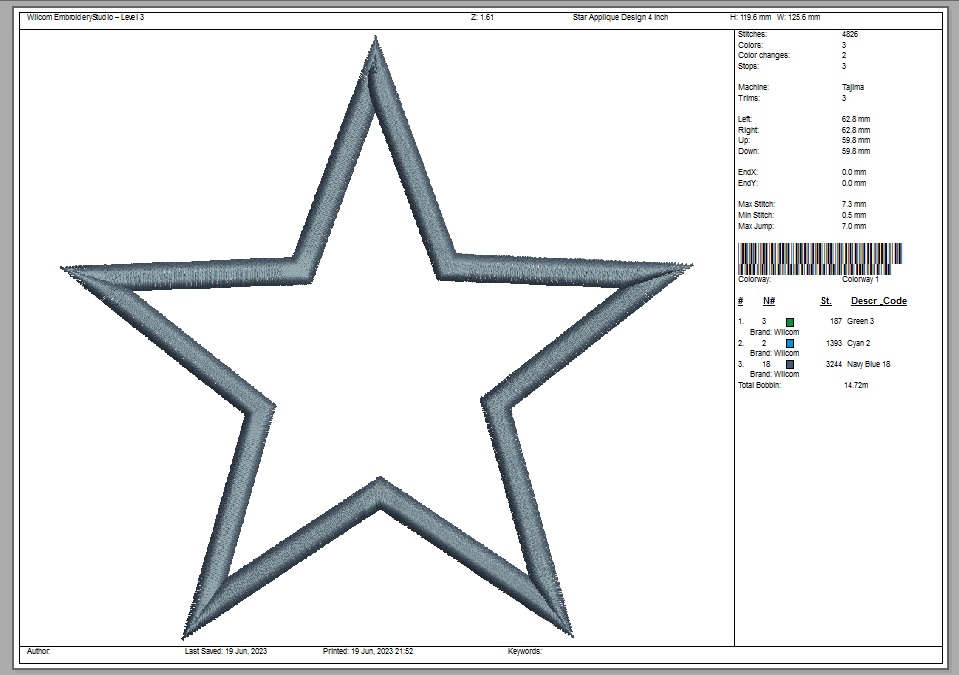
Task: Click the 'Printed: 19 Jun, 2023 21:52' footer text
Action: point(368,651)
